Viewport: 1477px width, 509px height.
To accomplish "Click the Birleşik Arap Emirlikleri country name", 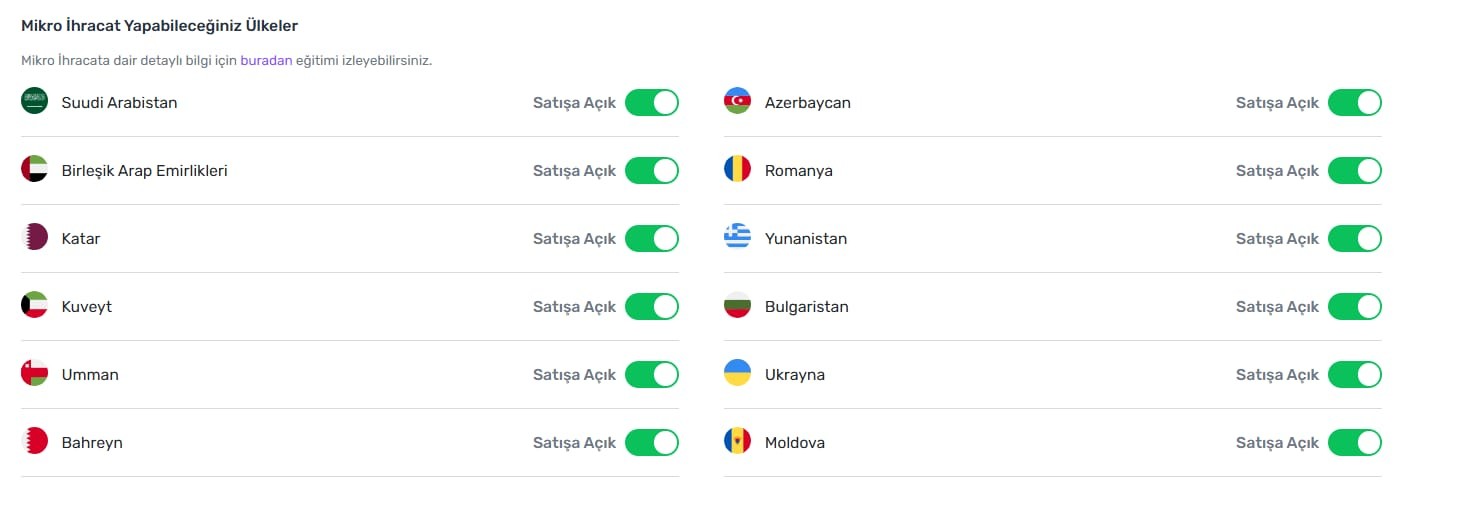I will (x=144, y=171).
